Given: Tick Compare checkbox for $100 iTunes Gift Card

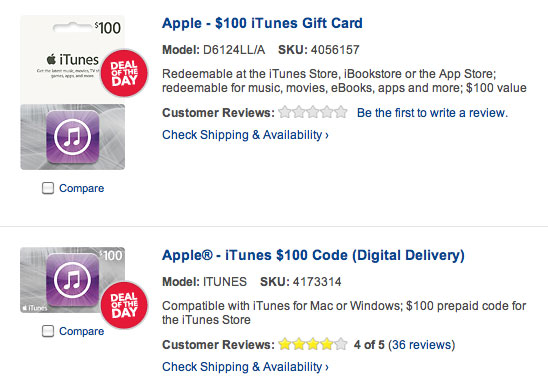Looking at the screenshot, I should [48, 188].
